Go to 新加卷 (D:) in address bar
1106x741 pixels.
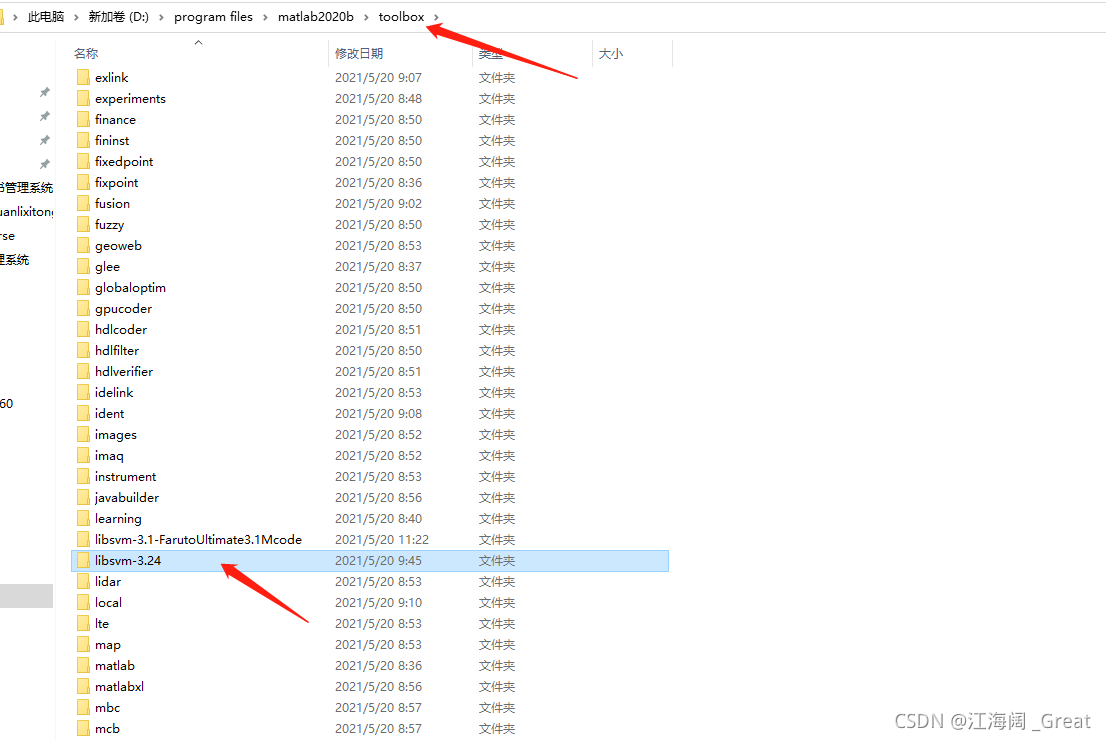118,17
